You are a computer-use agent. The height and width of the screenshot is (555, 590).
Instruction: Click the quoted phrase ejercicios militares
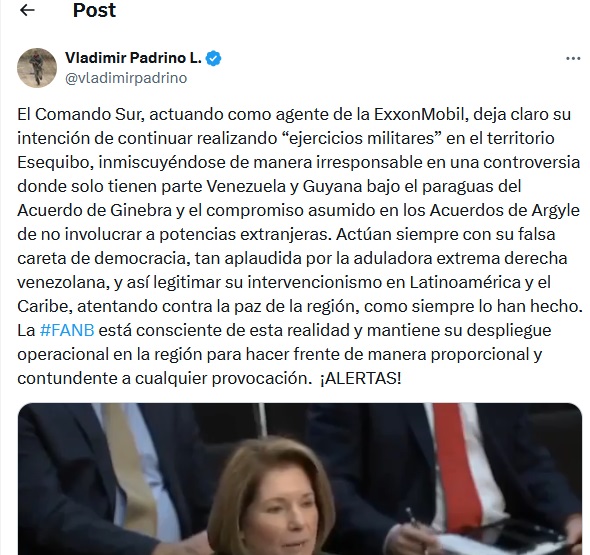(362, 138)
